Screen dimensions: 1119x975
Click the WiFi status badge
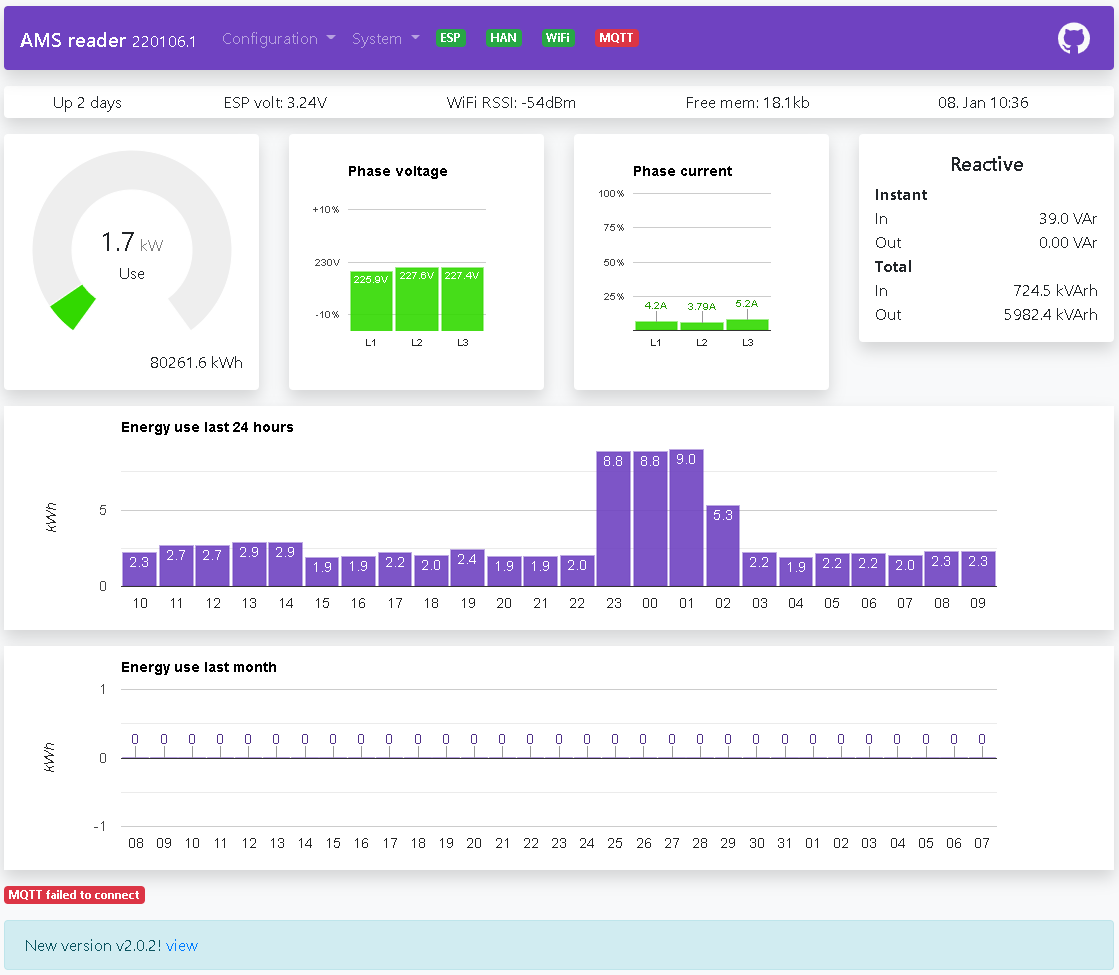557,37
